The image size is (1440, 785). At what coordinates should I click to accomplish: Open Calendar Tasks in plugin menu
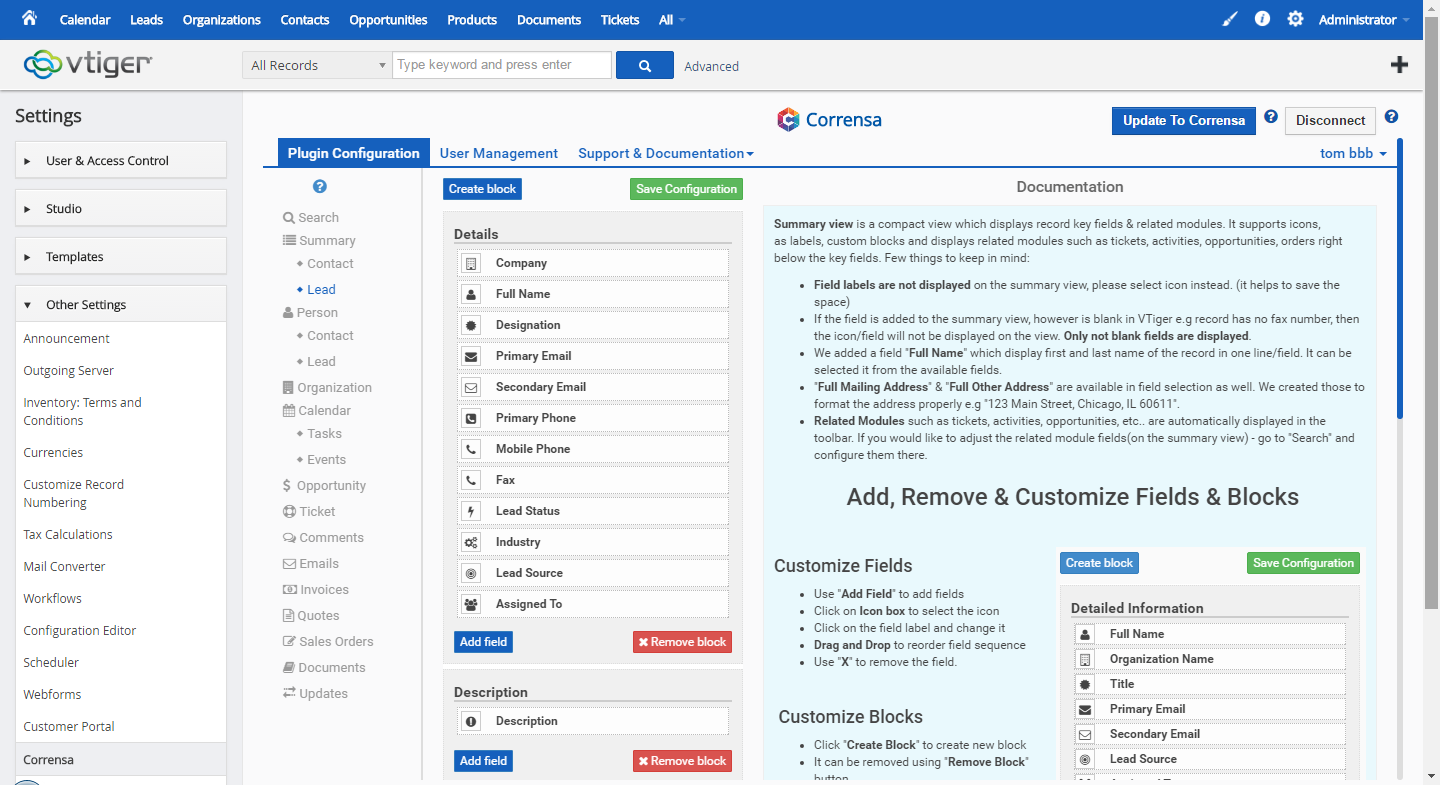[x=324, y=434]
